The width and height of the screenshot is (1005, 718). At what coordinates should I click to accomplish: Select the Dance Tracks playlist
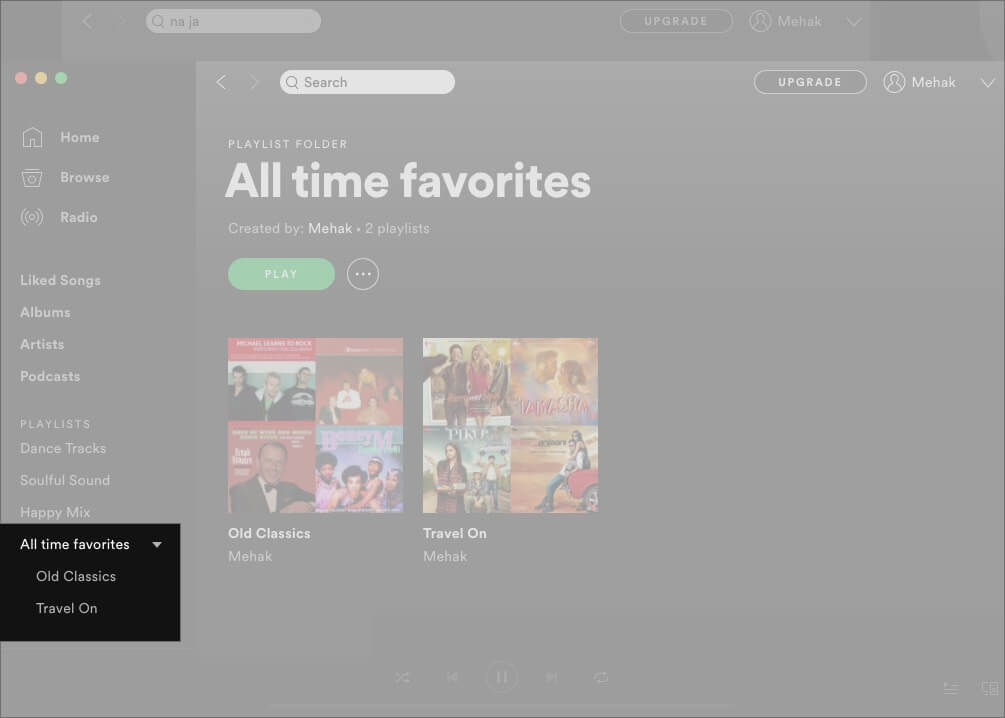coord(63,448)
